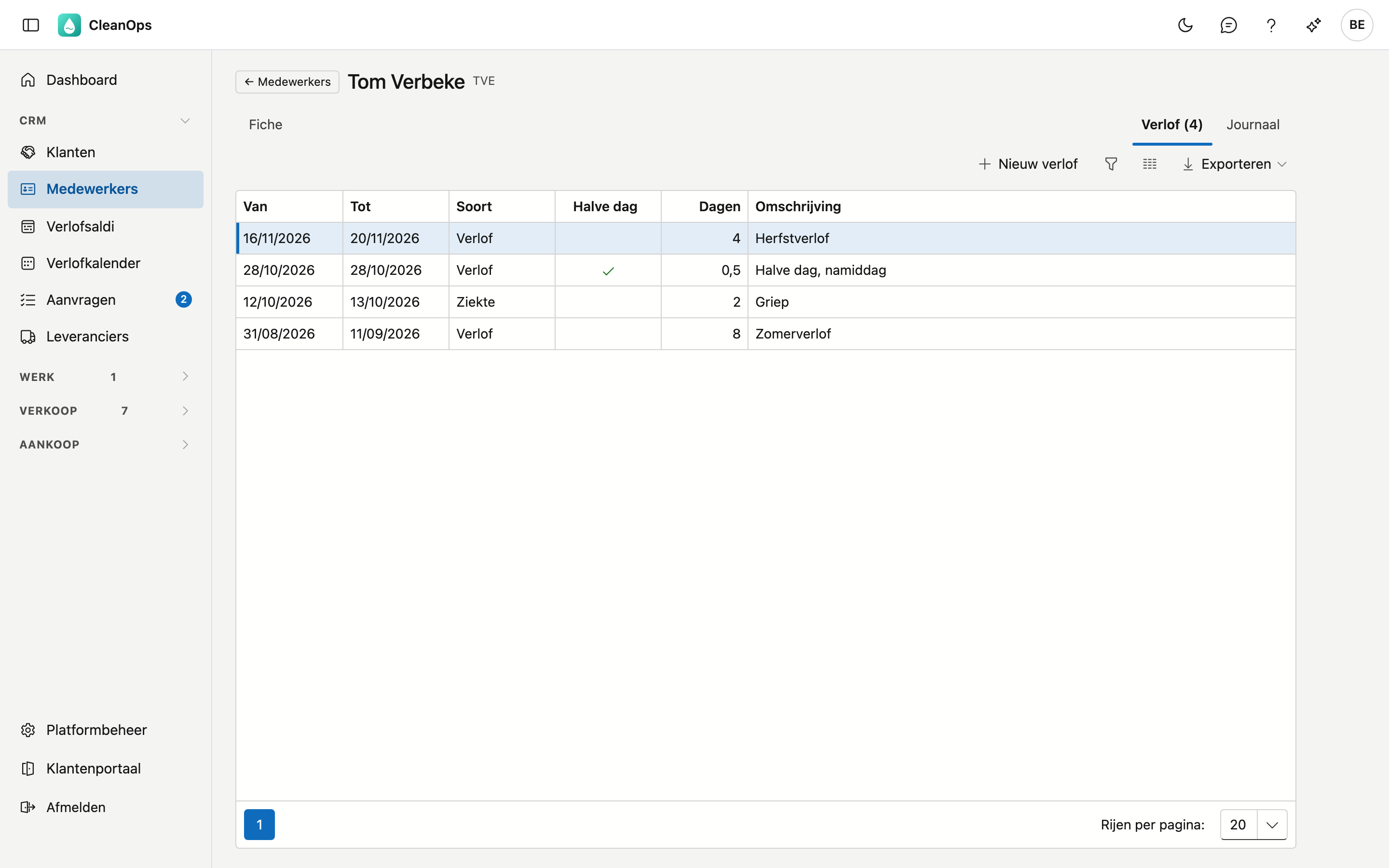Switch to the Fiche tab
This screenshot has width=1389, height=868.
pos(265,124)
